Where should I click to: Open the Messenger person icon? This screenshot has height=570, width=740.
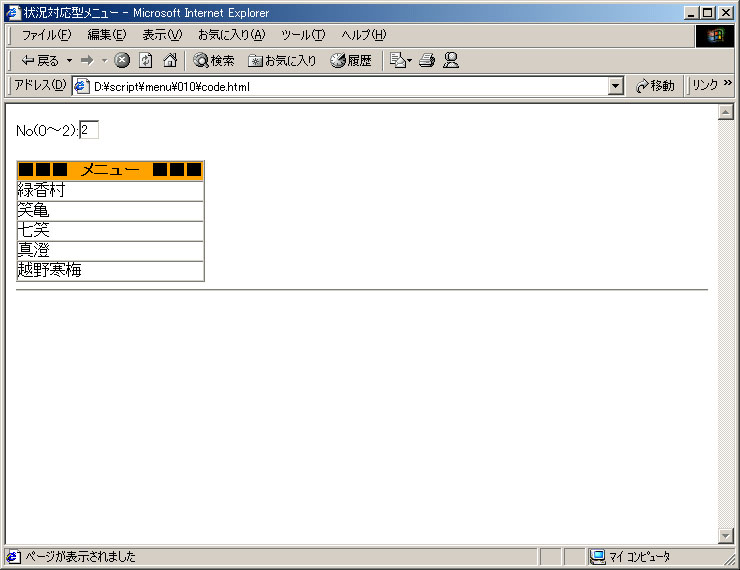pos(451,60)
